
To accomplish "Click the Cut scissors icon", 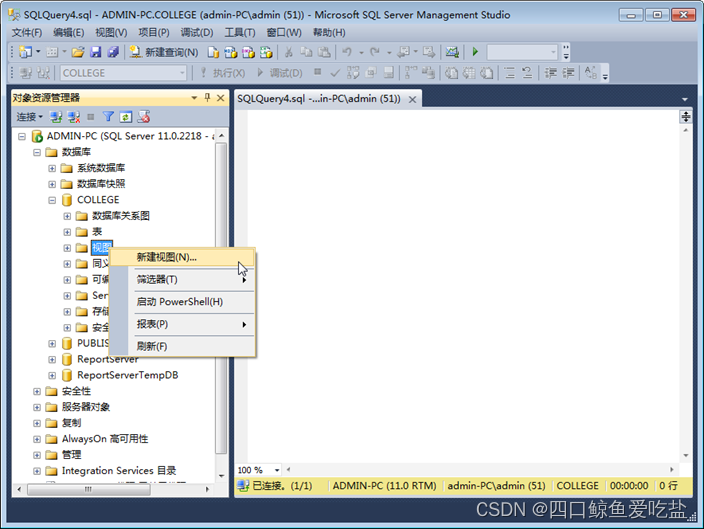I will (x=288, y=53).
